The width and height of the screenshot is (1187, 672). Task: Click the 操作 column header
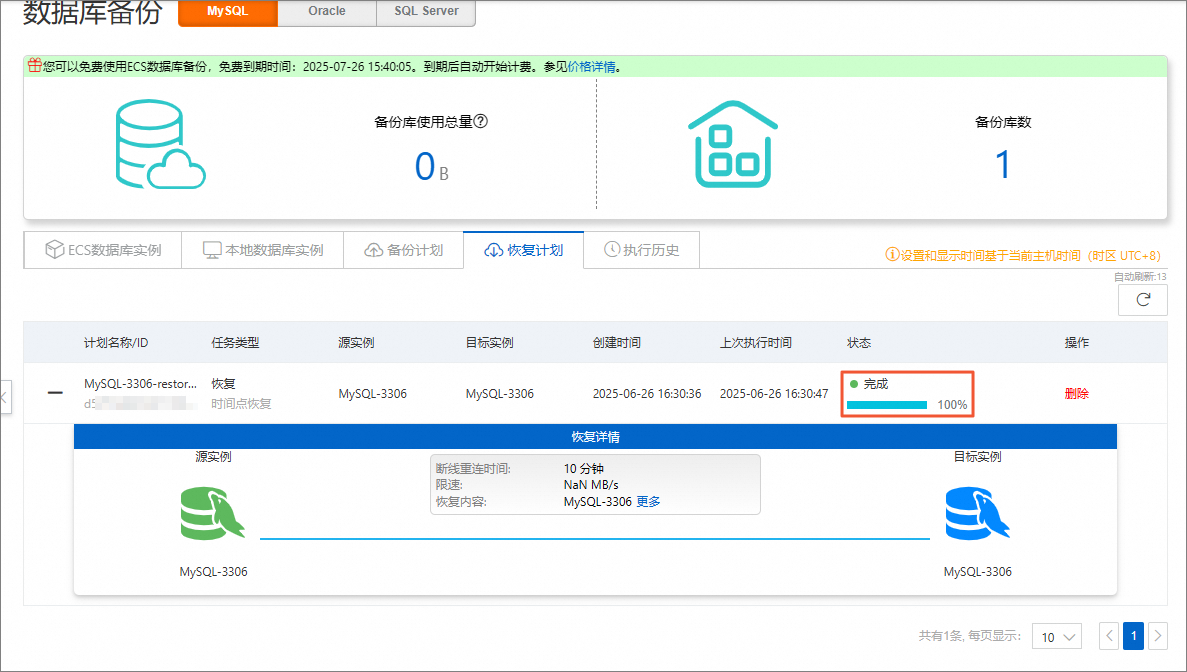1076,343
